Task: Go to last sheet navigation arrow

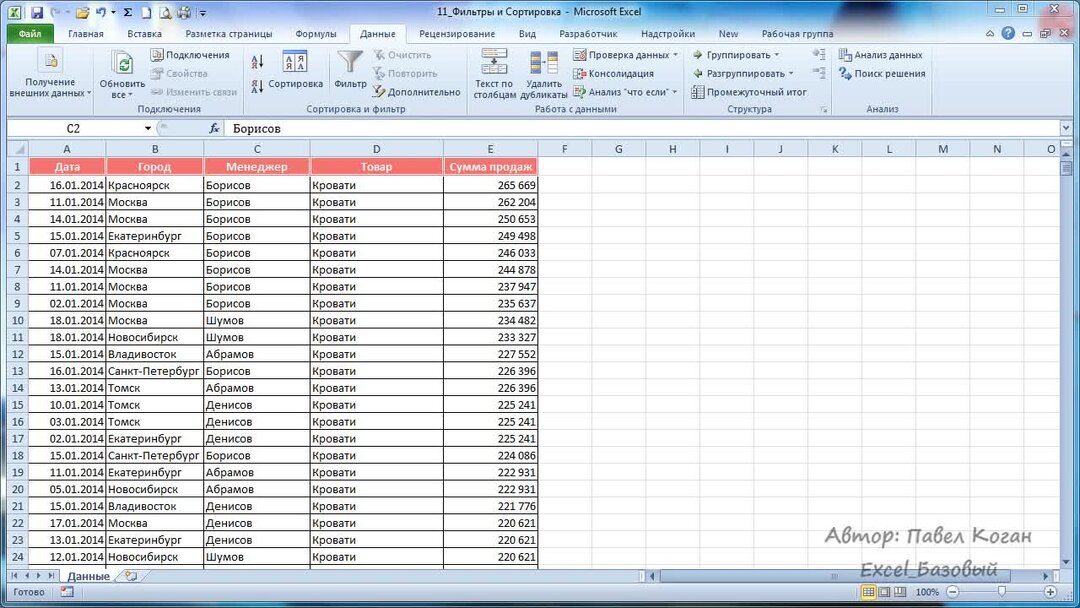Action: click(x=50, y=576)
